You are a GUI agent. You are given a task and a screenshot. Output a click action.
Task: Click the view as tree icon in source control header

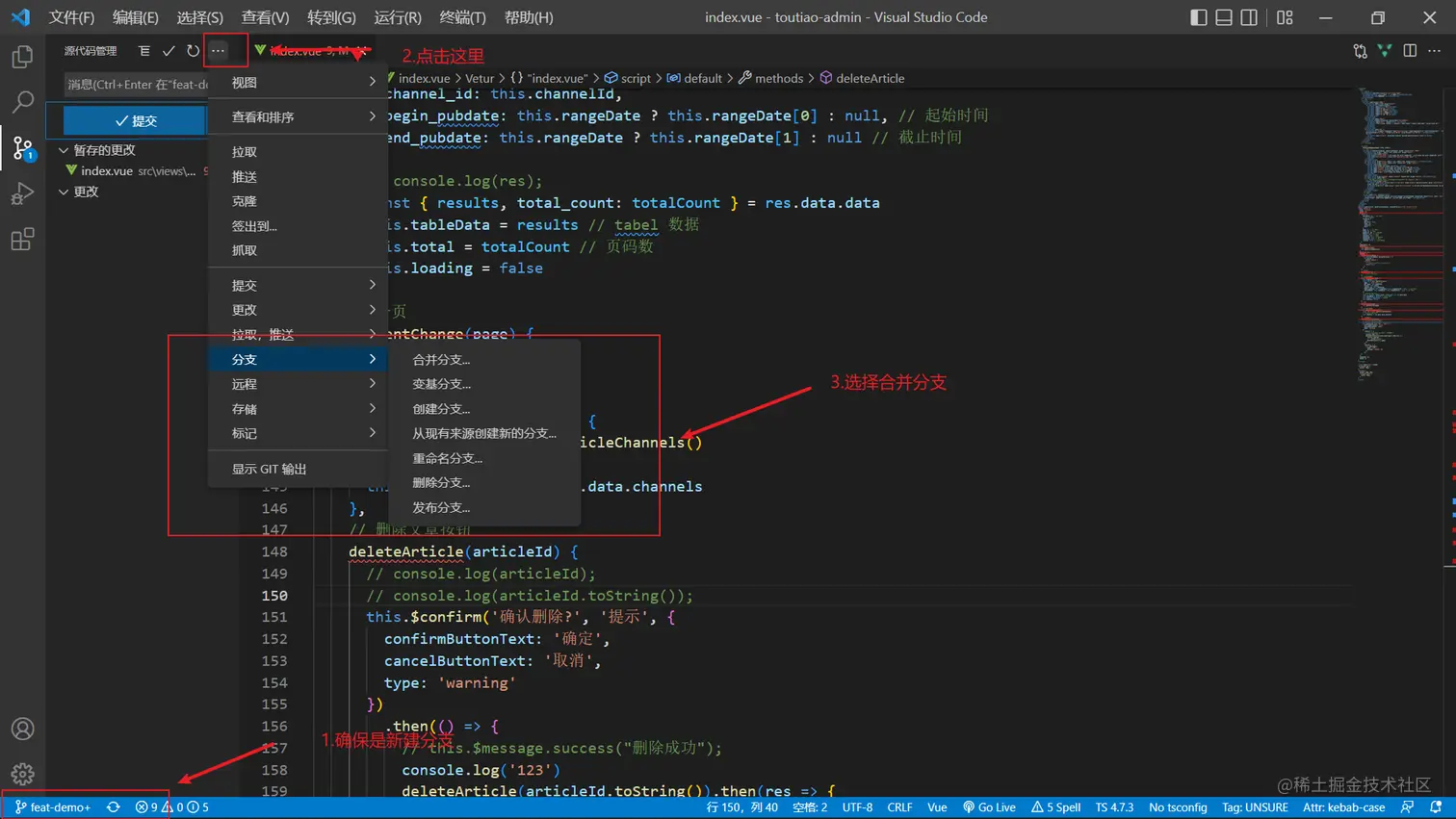tap(144, 51)
